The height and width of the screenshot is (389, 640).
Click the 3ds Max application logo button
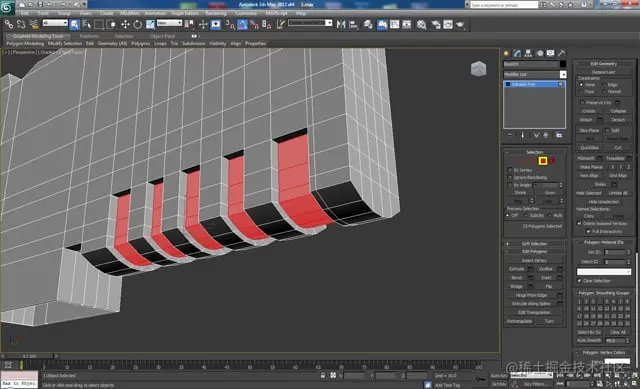(7, 7)
